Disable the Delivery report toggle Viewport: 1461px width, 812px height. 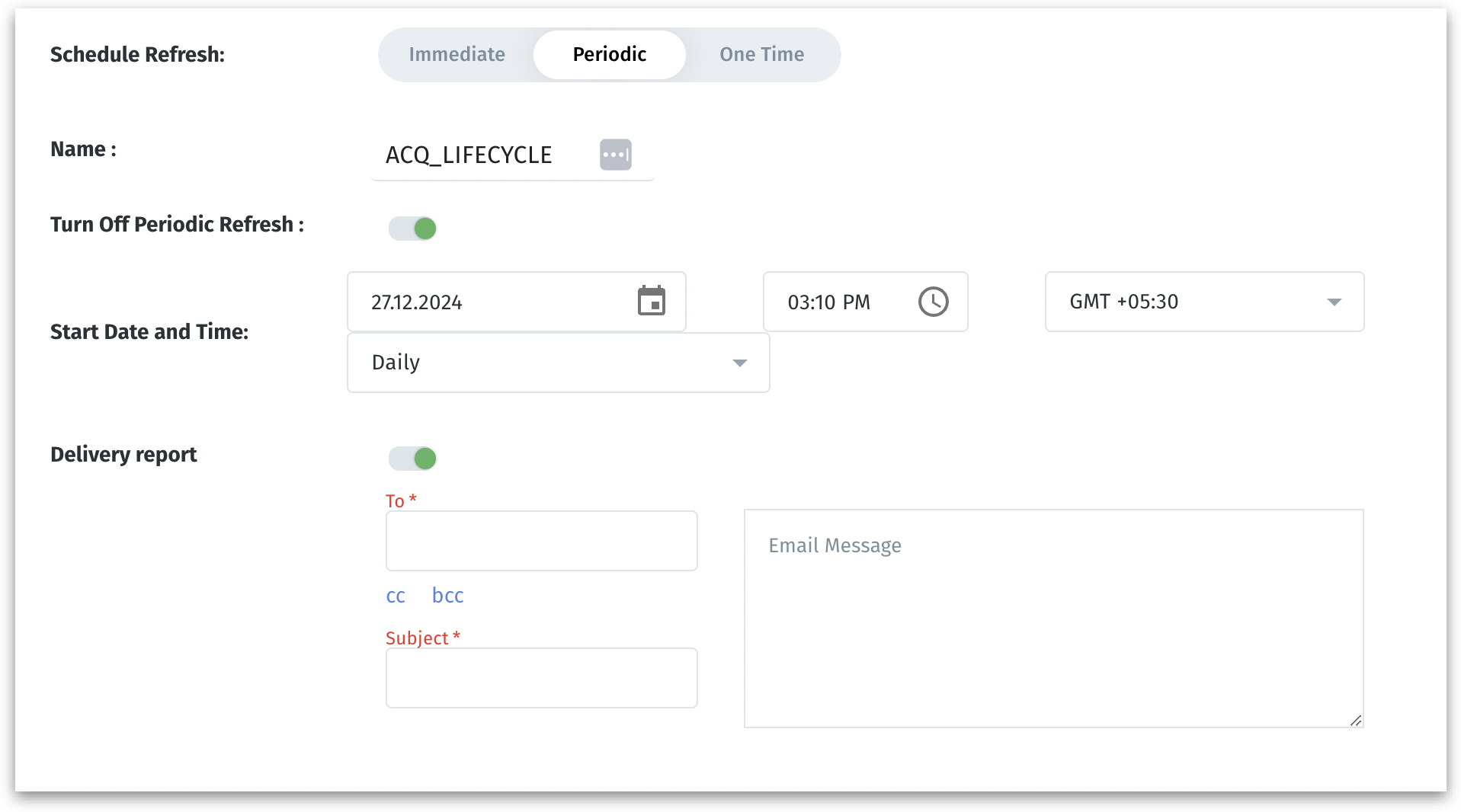[x=413, y=459]
